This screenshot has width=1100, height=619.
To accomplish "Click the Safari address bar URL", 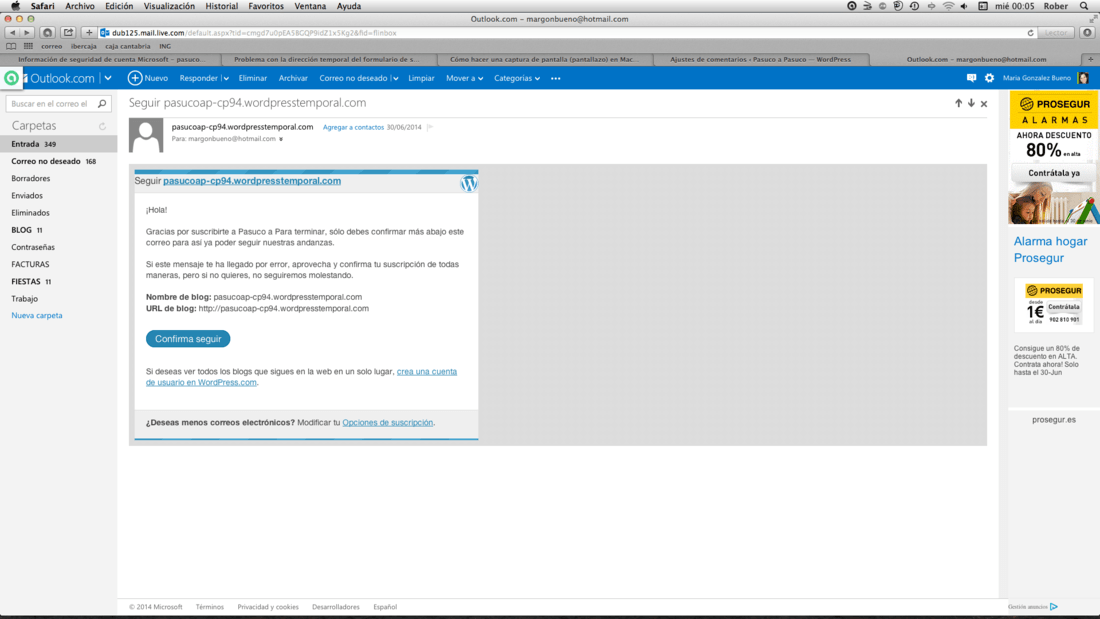I will point(561,33).
